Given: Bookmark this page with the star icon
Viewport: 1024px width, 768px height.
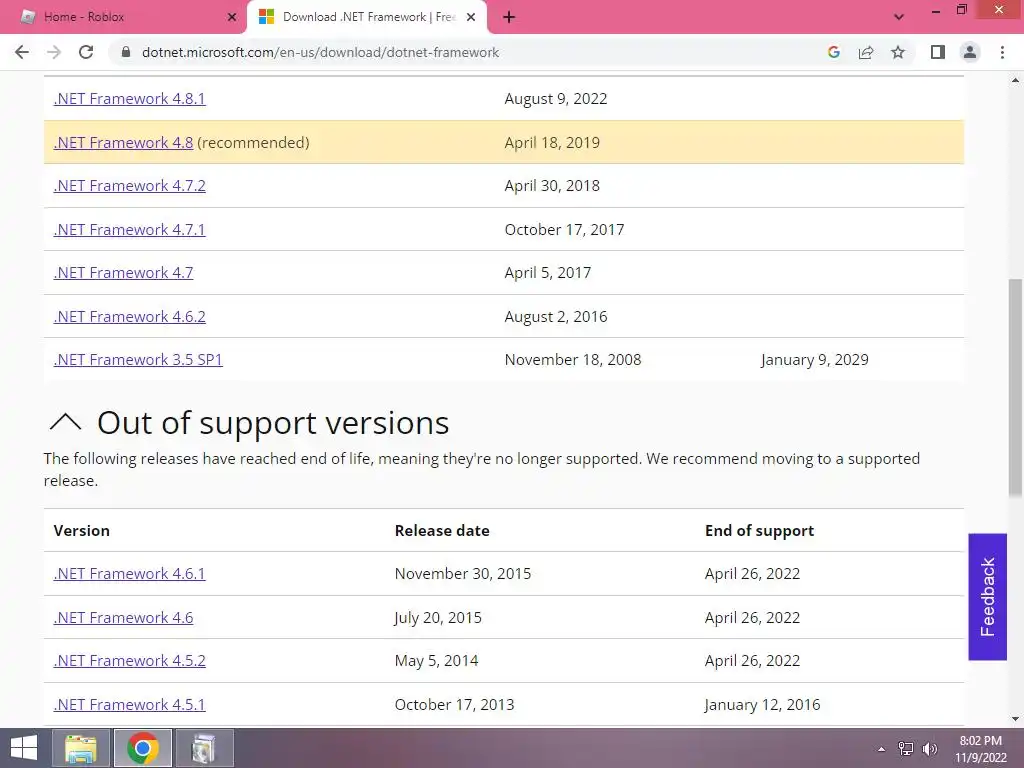Looking at the screenshot, I should point(898,52).
